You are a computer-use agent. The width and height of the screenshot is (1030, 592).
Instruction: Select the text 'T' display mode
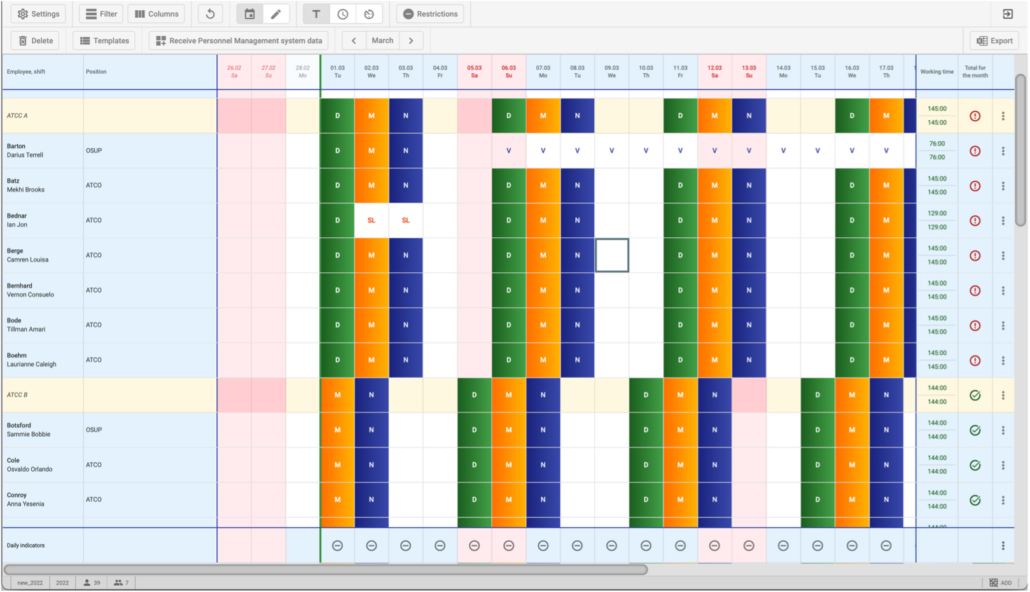click(316, 14)
